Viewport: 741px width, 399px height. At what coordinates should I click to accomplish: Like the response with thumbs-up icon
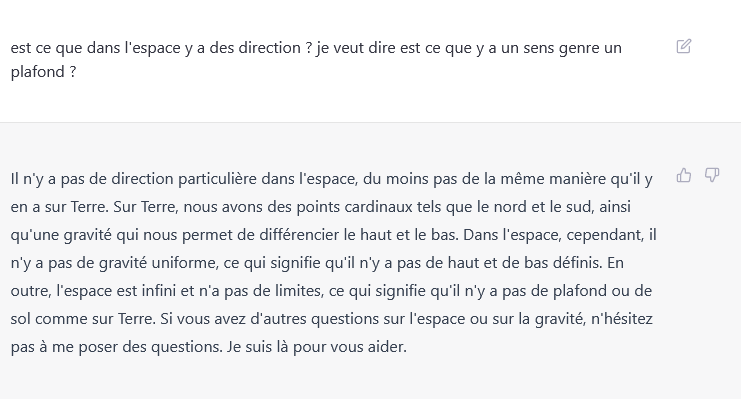[x=683, y=175]
